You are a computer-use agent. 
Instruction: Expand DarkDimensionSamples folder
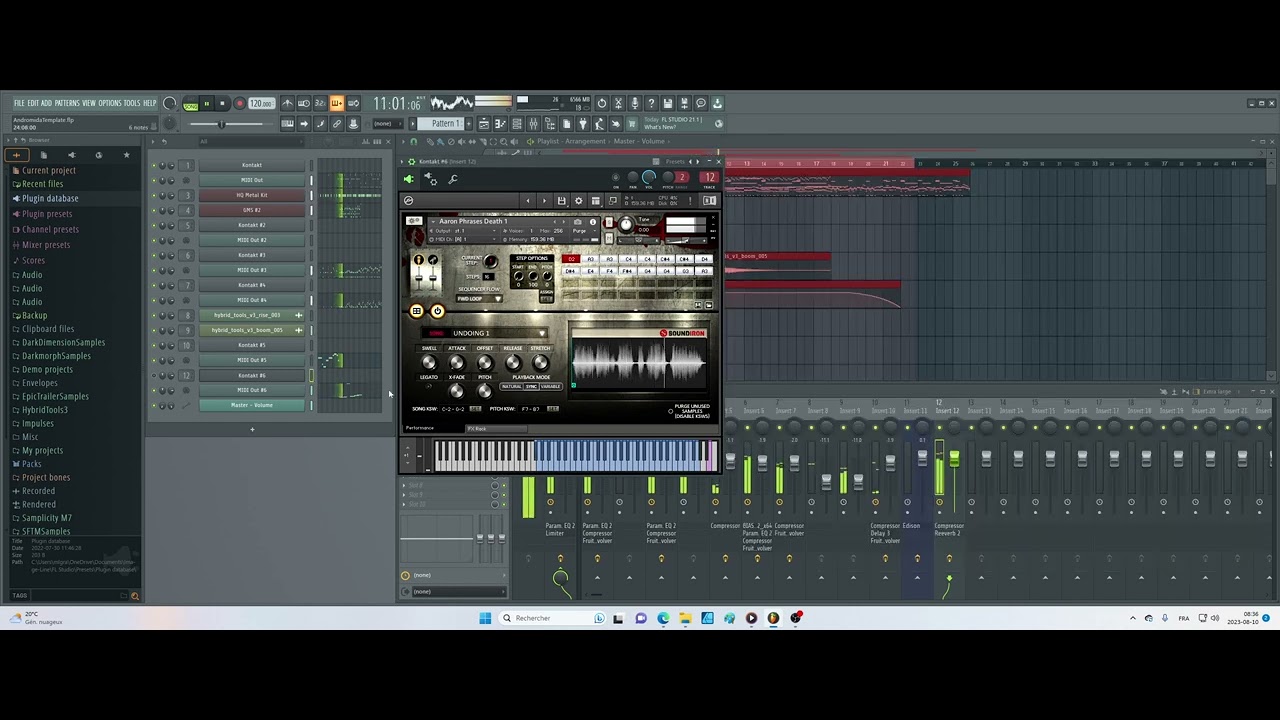[x=63, y=342]
